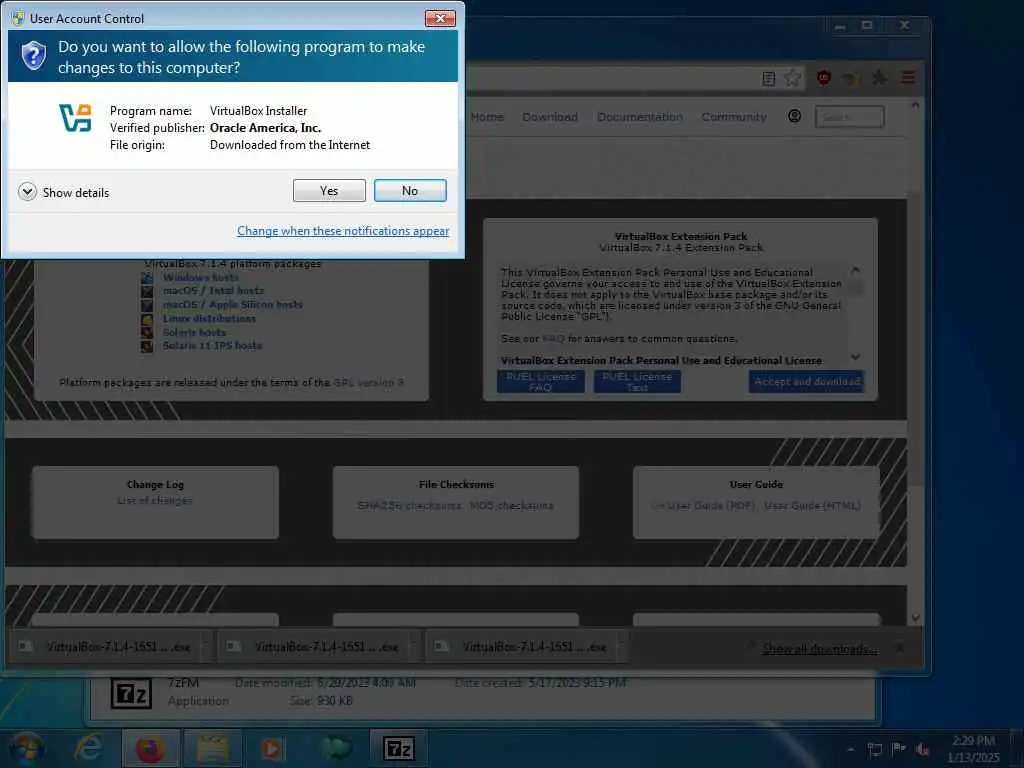Open the Windows Start button
Viewport: 1024px width, 768px height.
coord(26,748)
